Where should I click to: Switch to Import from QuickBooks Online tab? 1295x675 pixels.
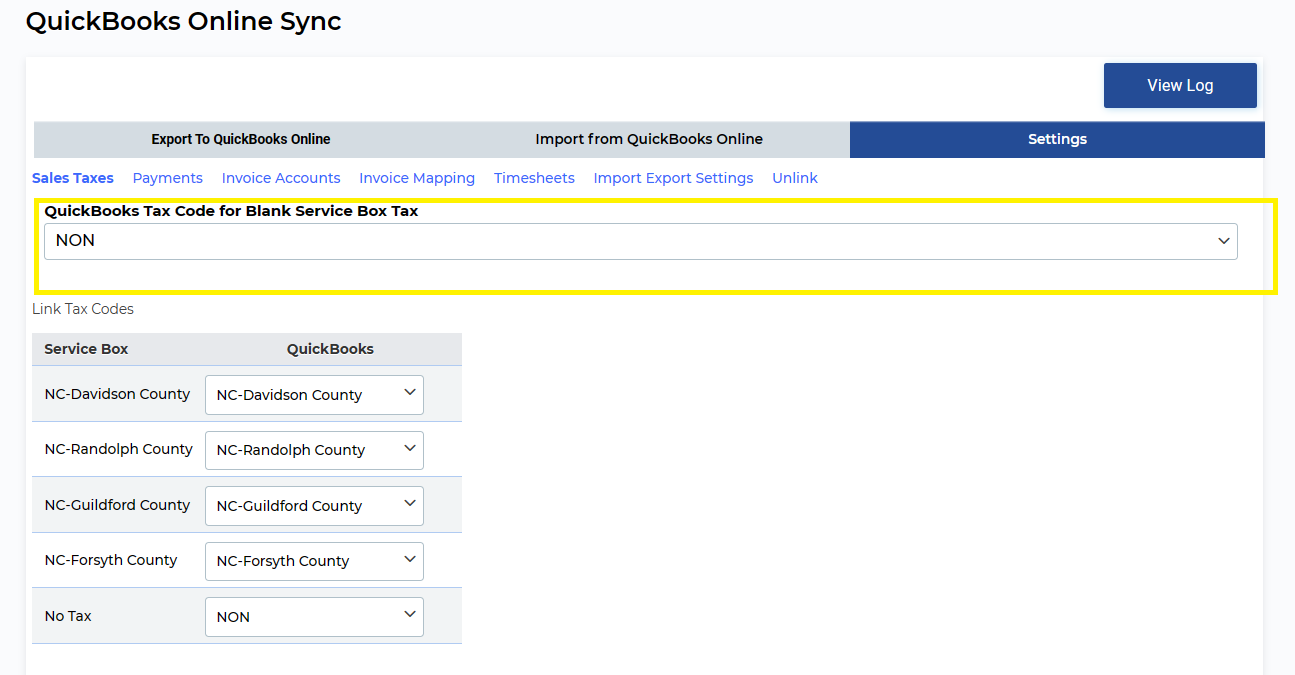(x=649, y=139)
